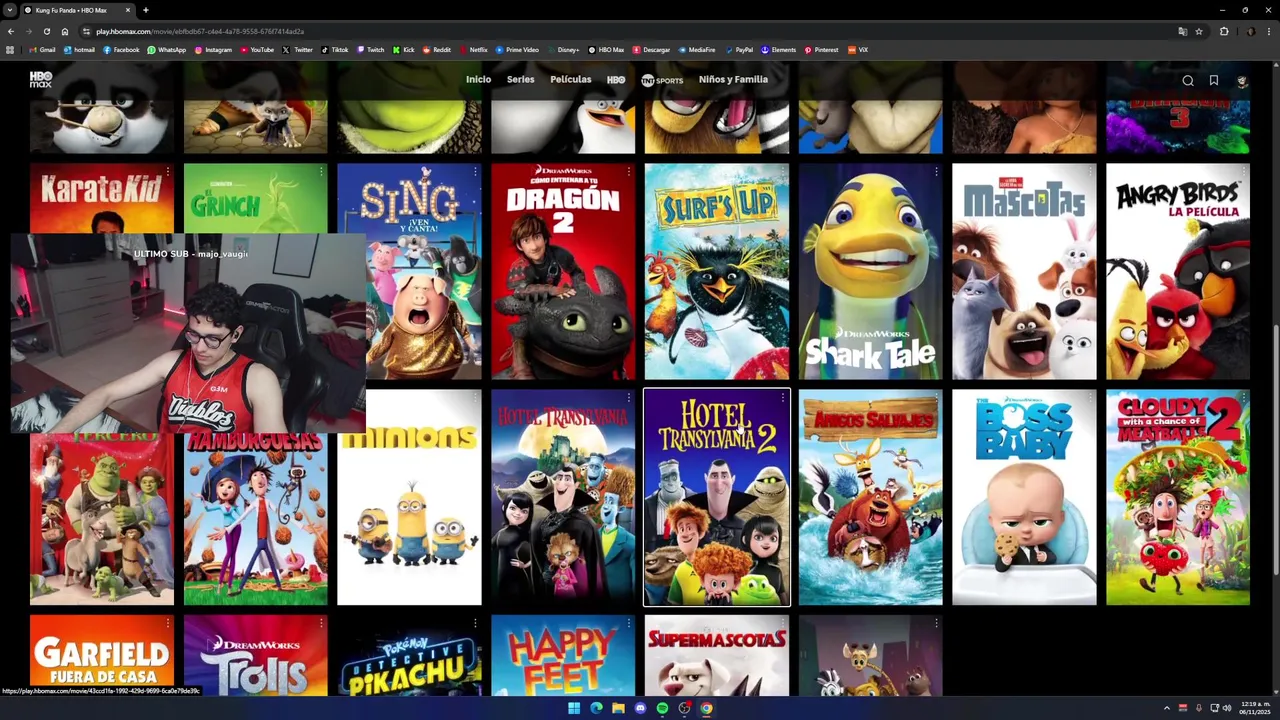This screenshot has width=1280, height=720.
Task: Open the Supermascotas poster
Action: [717, 655]
